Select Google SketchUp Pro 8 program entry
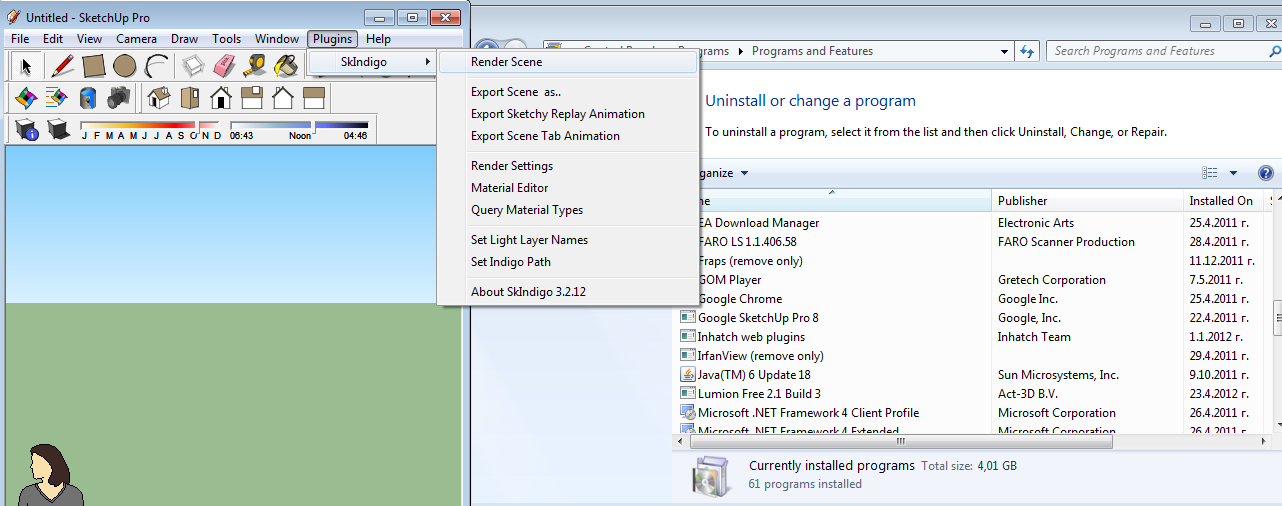This screenshot has height=506, width=1282. click(758, 318)
